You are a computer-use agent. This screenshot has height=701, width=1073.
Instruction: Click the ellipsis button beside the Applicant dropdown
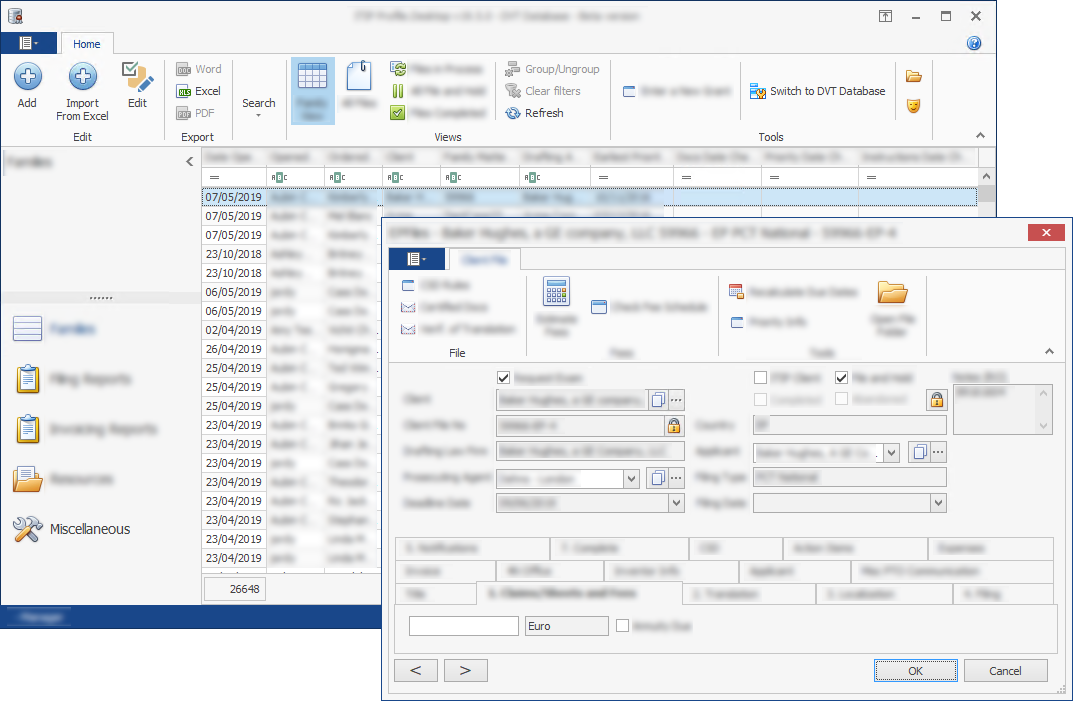coord(938,452)
